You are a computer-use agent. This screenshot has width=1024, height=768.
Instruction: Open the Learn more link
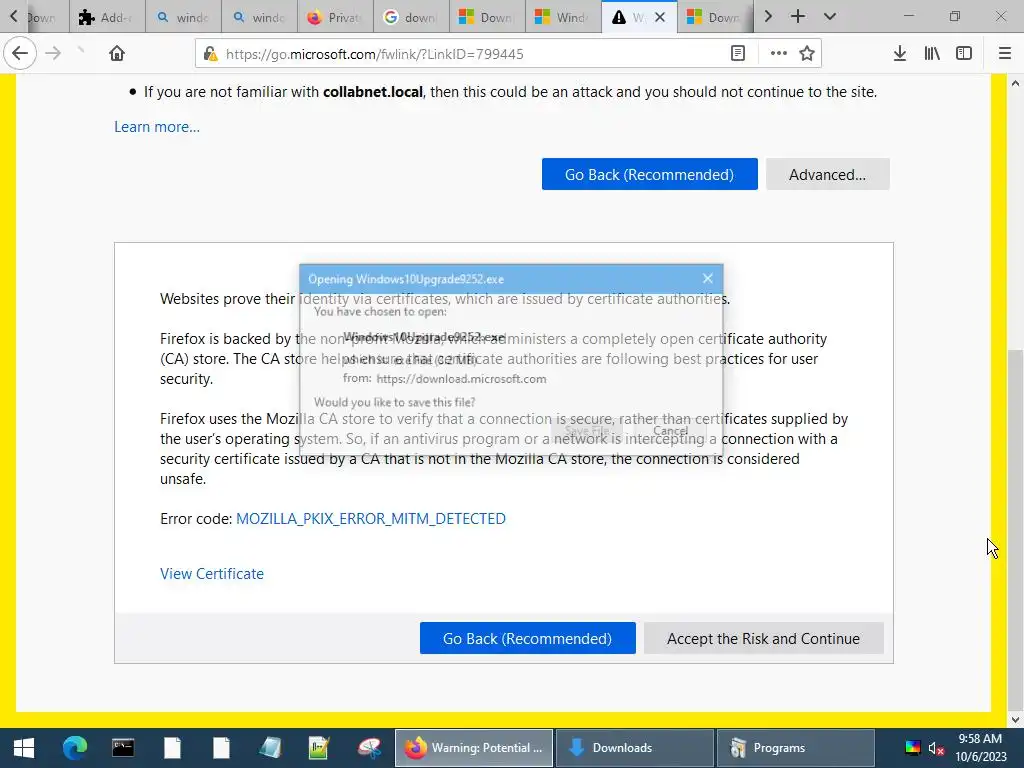(x=157, y=127)
